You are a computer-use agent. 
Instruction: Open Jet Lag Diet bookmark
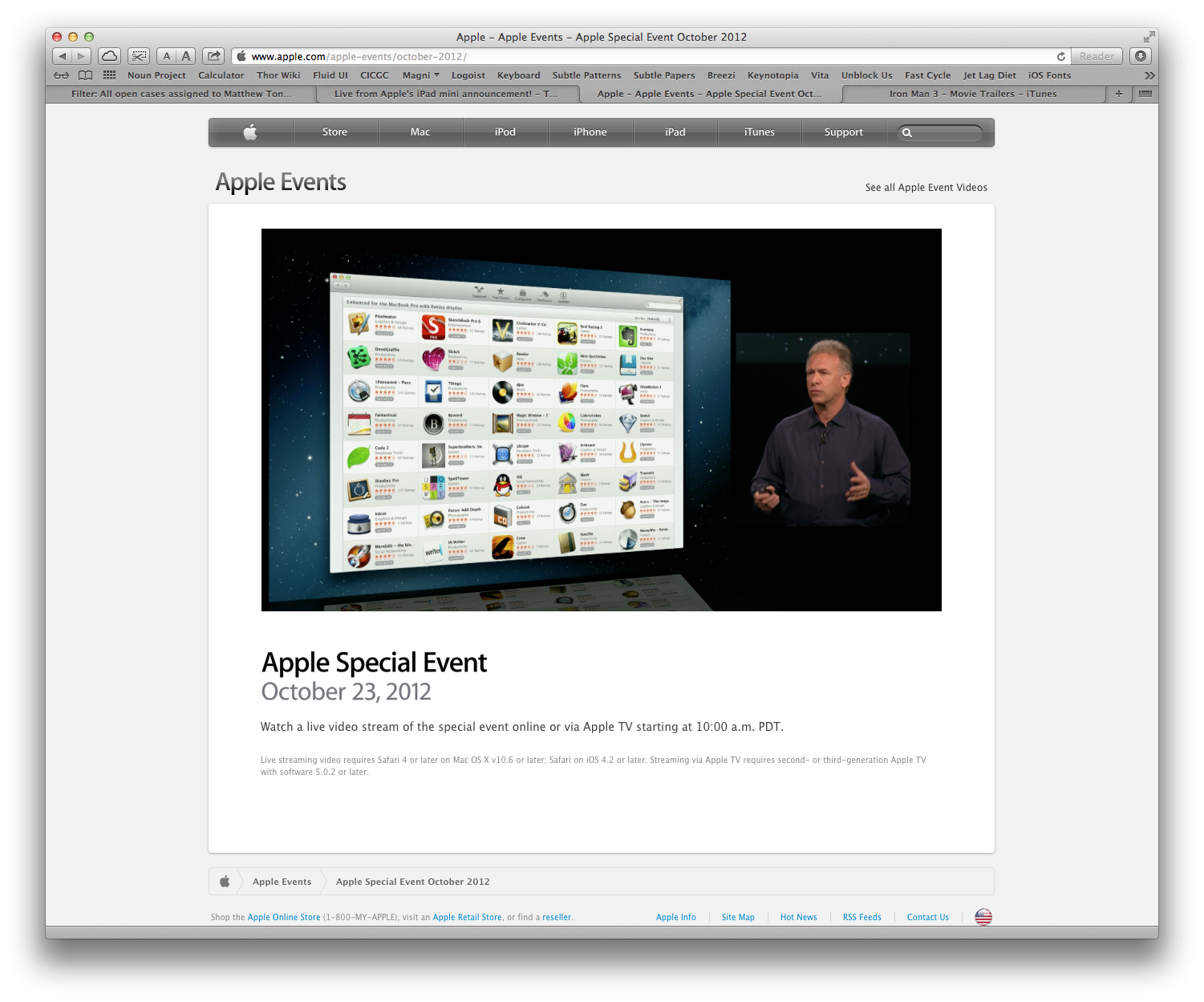(x=990, y=75)
